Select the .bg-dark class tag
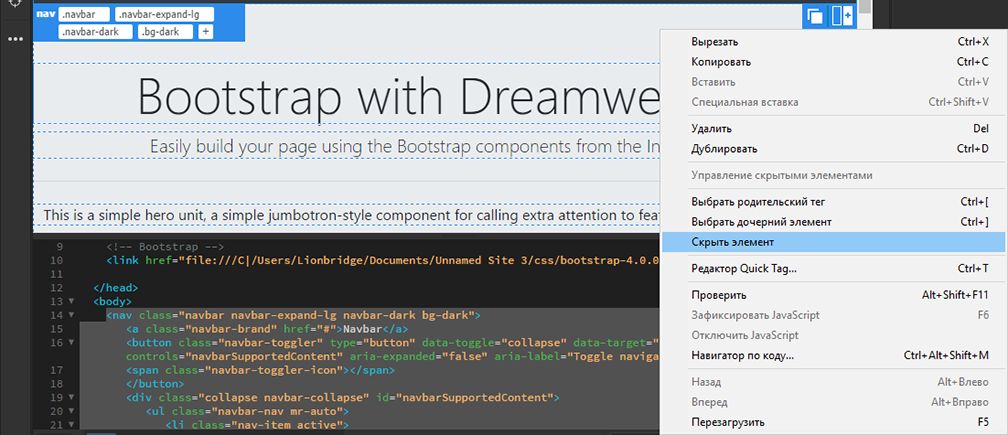This screenshot has height=435, width=1008. coord(165,31)
